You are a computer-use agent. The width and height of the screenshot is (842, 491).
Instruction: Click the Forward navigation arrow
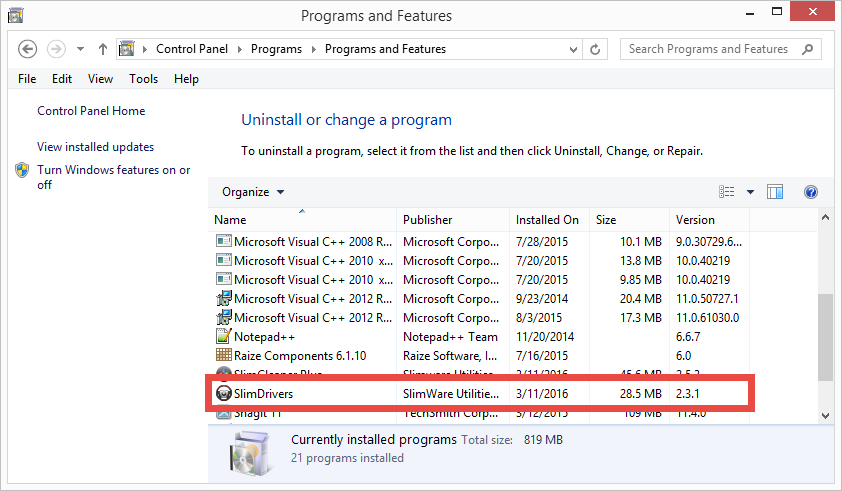(56, 49)
